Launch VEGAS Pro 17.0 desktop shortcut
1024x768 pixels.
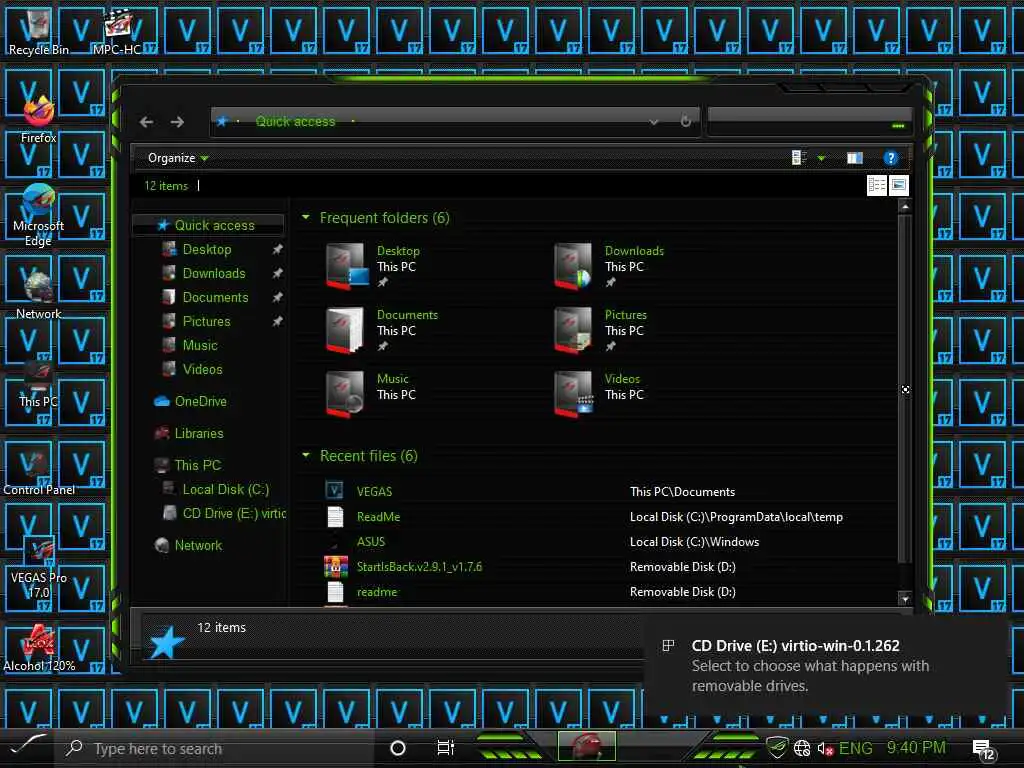pyautogui.click(x=39, y=568)
